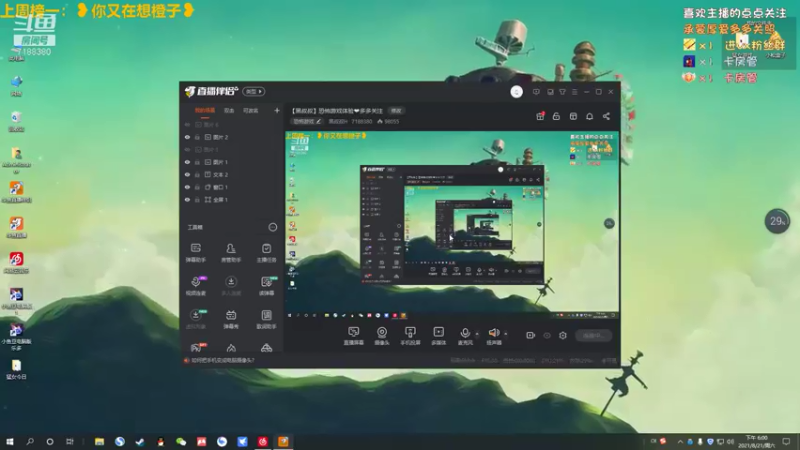Open the store icon beside the bell
Screen dimensions: 800x450
[573, 116]
